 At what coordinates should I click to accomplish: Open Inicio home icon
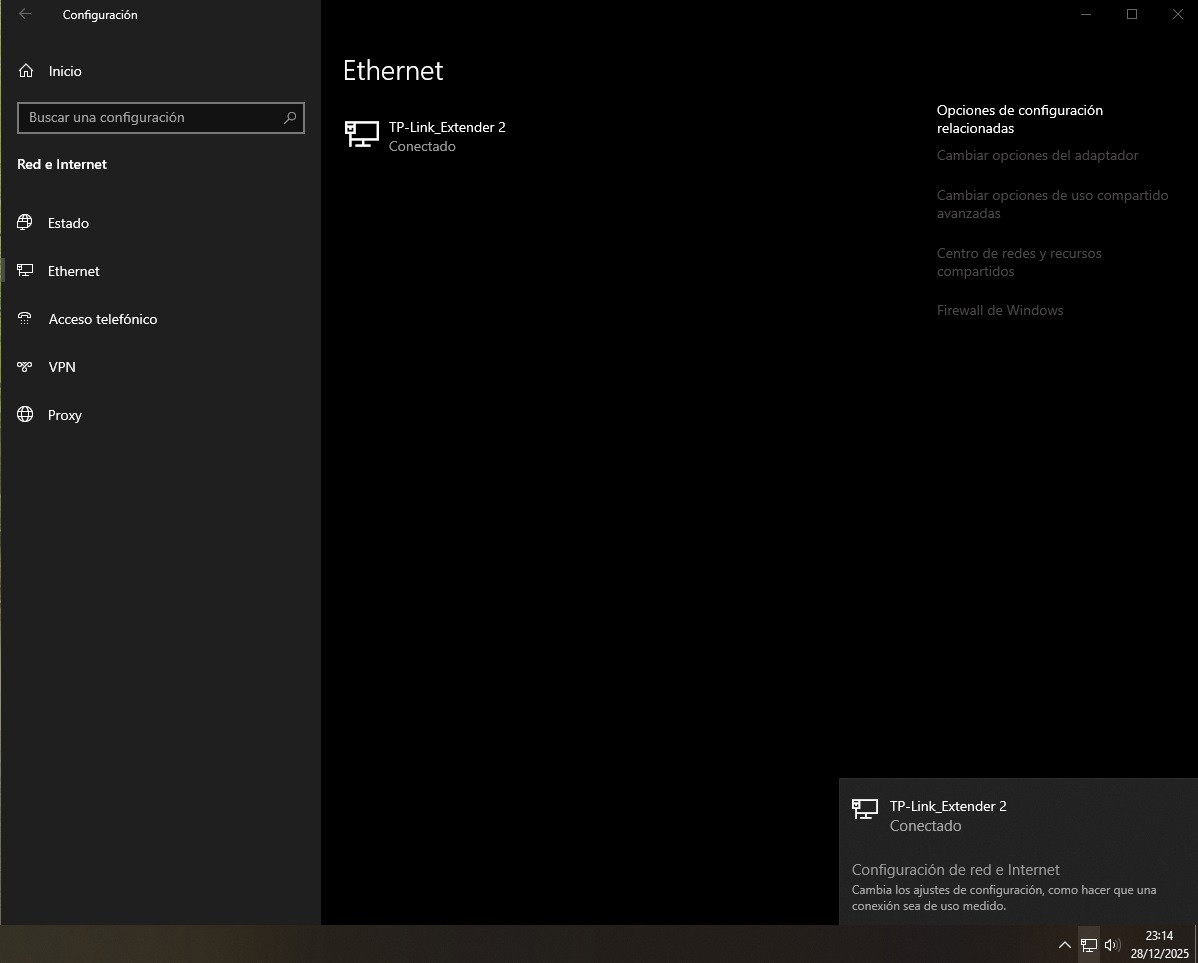[x=26, y=71]
